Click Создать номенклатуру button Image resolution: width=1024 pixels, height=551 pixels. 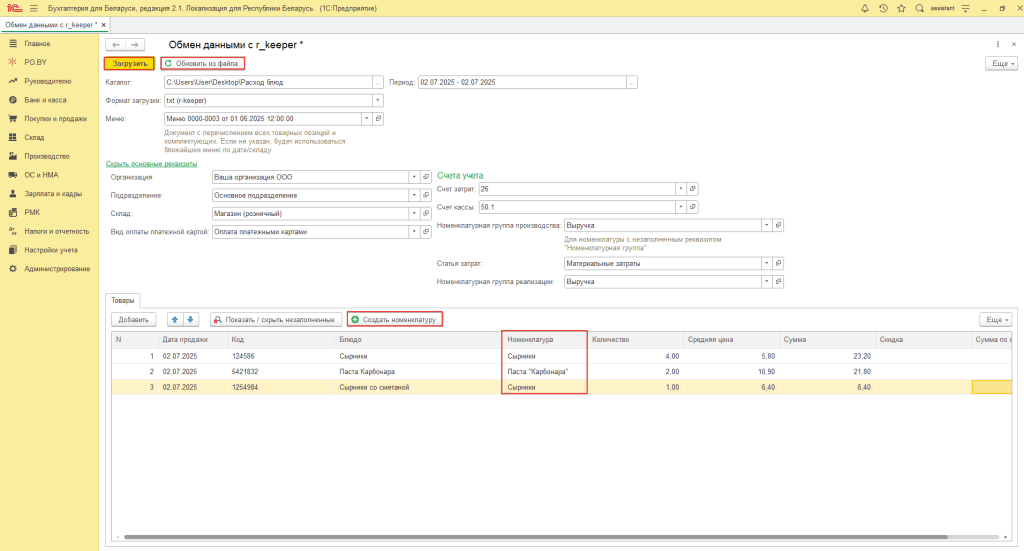coord(394,320)
